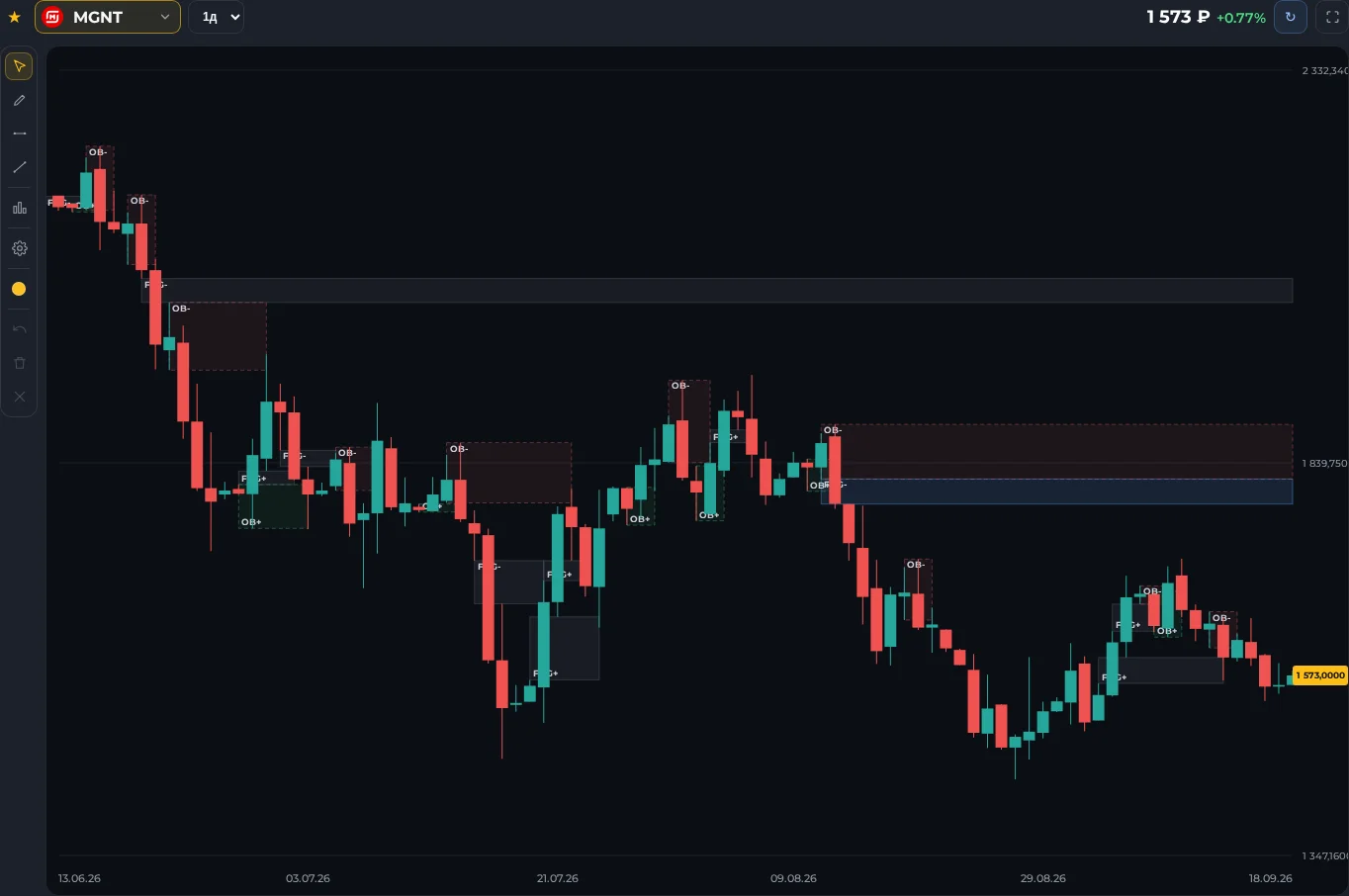The image size is (1349, 896).
Task: Click the 21.07.26 date label
Action: point(558,878)
